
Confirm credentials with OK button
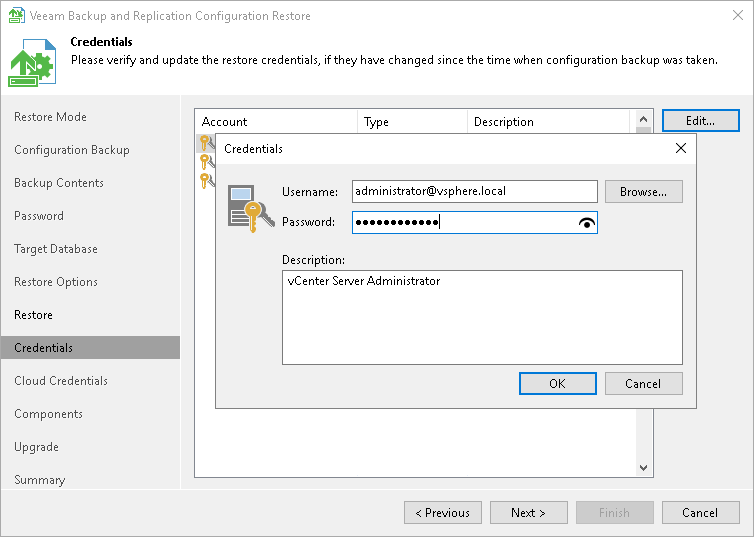(557, 384)
